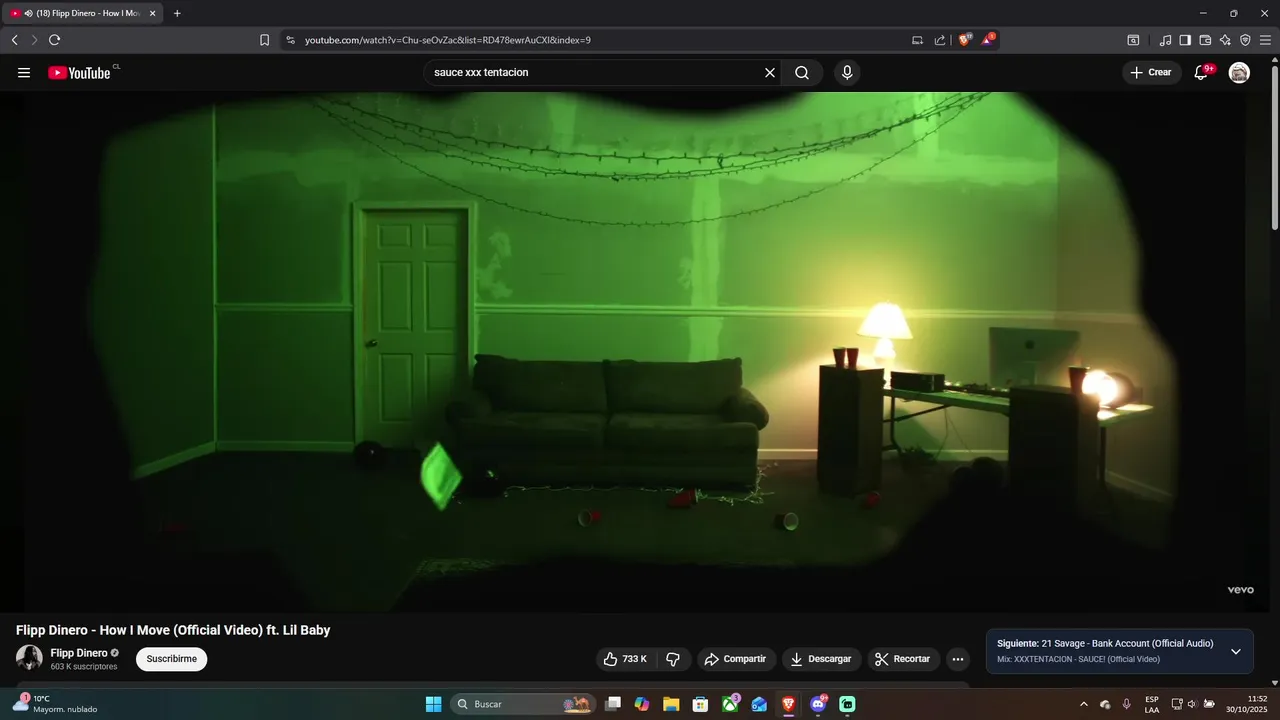The width and height of the screenshot is (1280, 720).
Task: Expand the Siguiente playlist panel
Action: pos(1236,652)
